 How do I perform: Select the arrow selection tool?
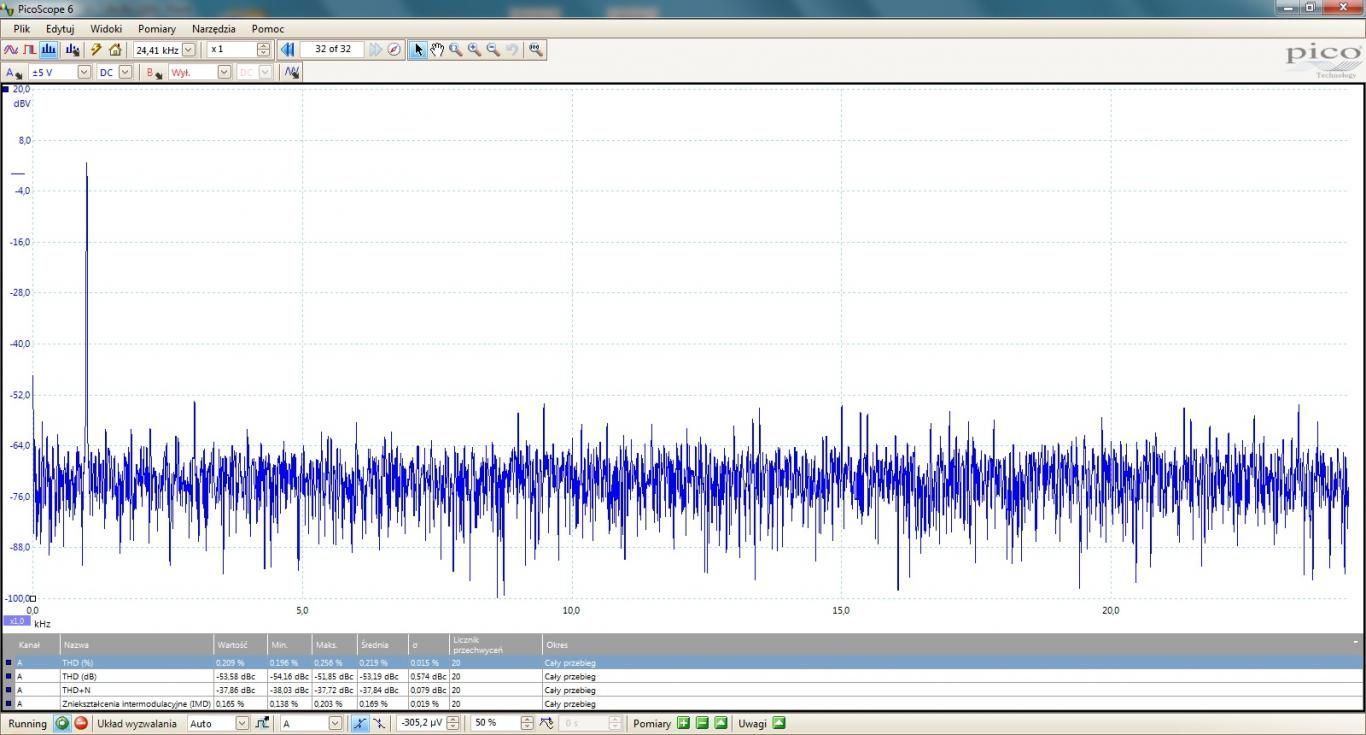(418, 49)
